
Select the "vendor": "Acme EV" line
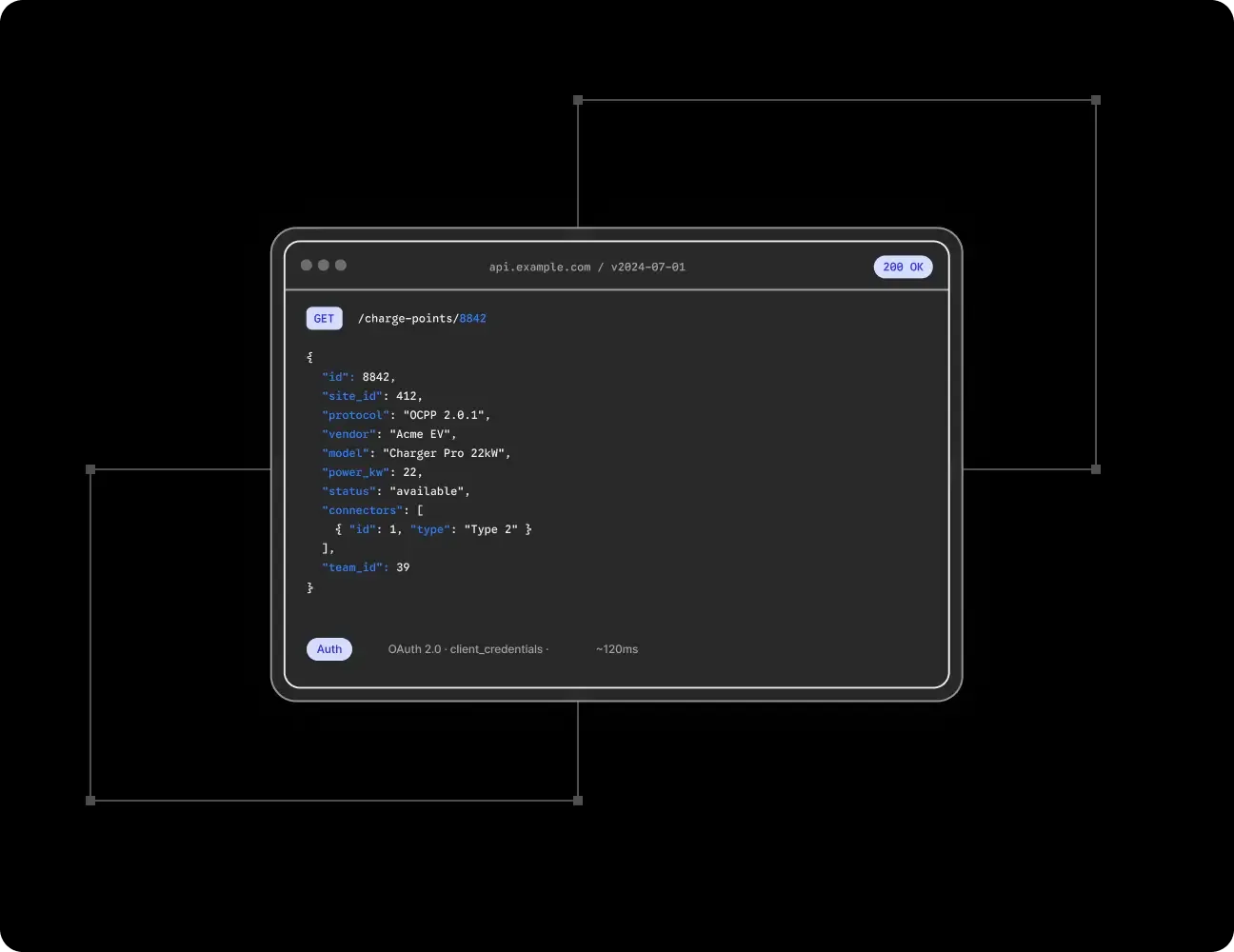point(389,434)
